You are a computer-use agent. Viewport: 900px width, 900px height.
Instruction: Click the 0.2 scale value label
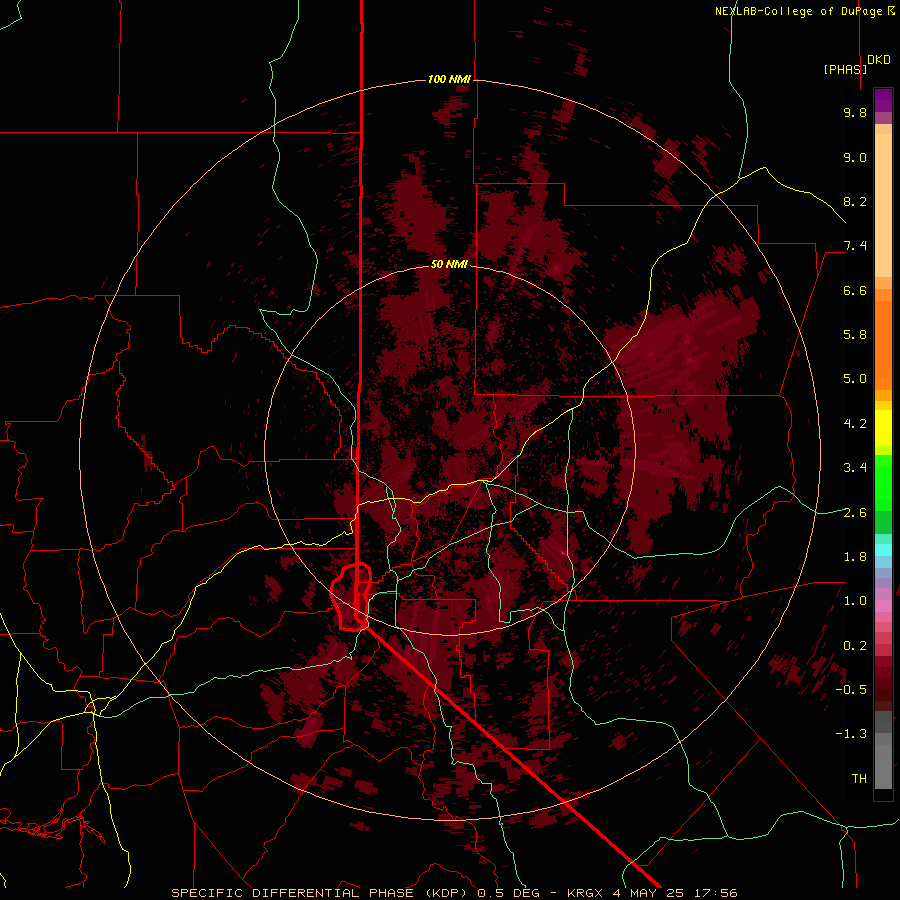point(855,646)
